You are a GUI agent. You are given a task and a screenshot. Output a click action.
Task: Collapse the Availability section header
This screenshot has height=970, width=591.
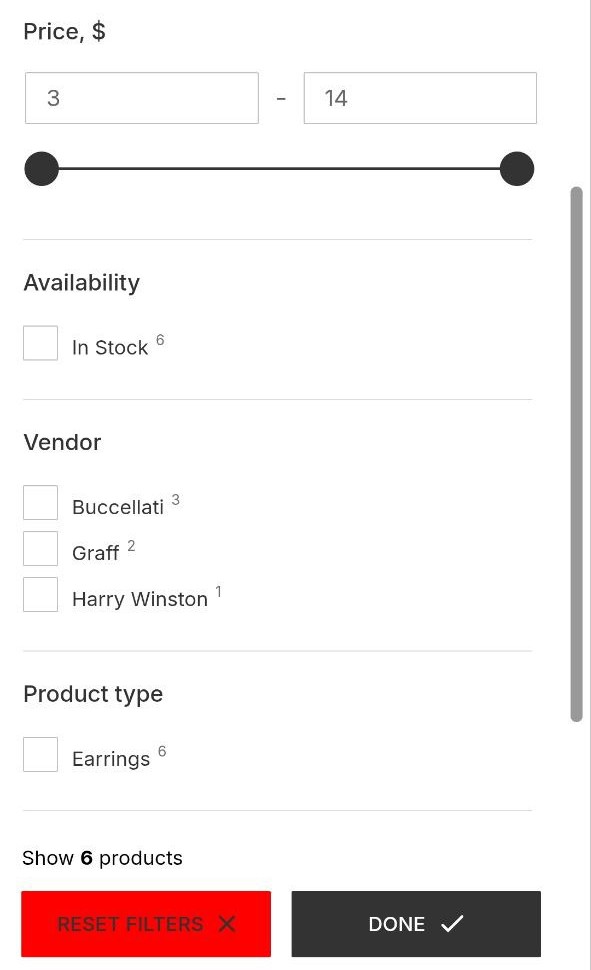pyautogui.click(x=81, y=283)
